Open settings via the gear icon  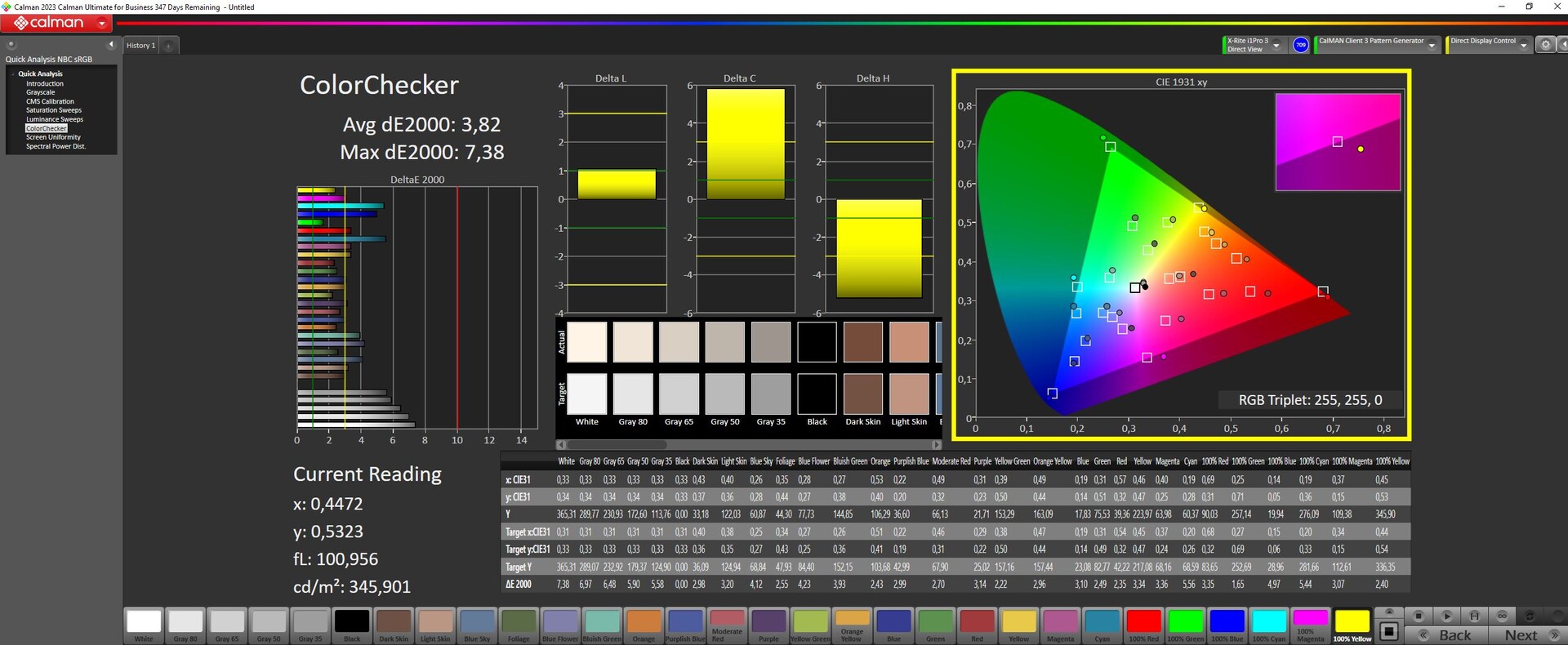pyautogui.click(x=1545, y=45)
